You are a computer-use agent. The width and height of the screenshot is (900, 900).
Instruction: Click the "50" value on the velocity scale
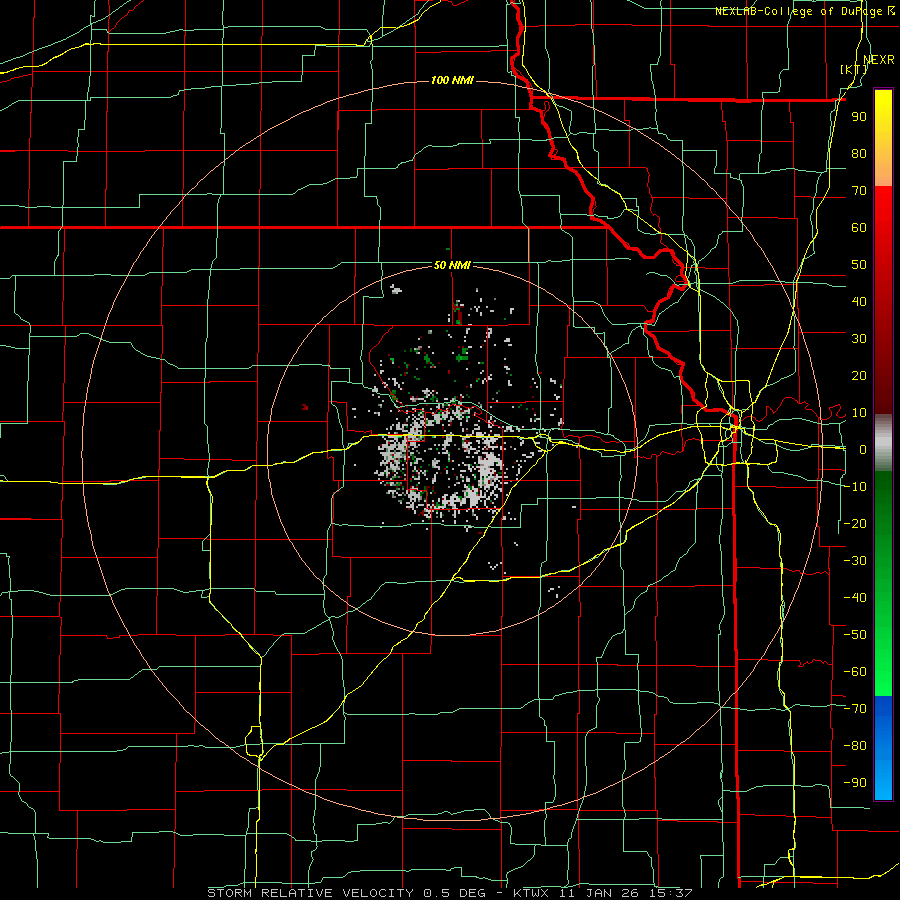[859, 265]
